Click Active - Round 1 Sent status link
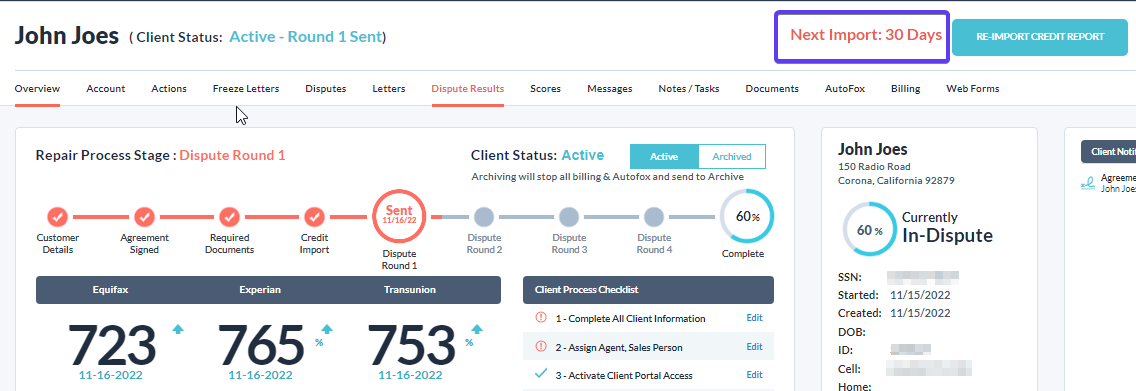 [306, 37]
